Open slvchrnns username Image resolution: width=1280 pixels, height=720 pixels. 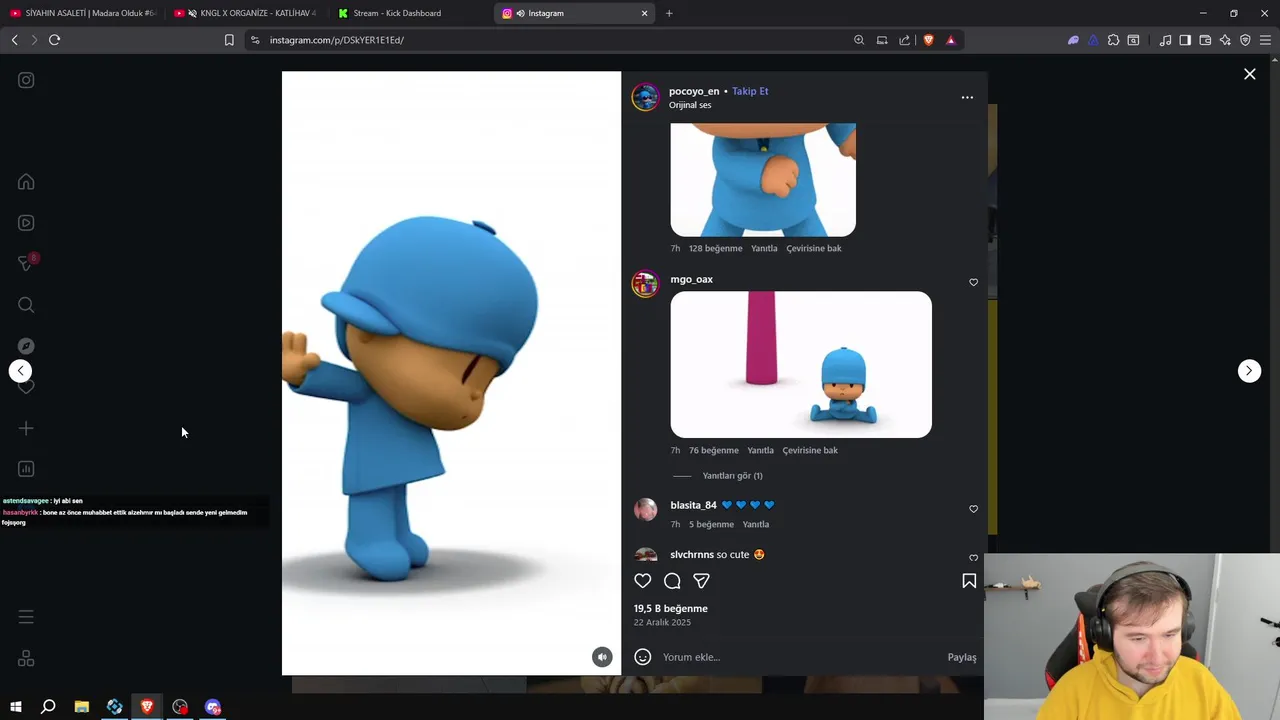tap(692, 554)
